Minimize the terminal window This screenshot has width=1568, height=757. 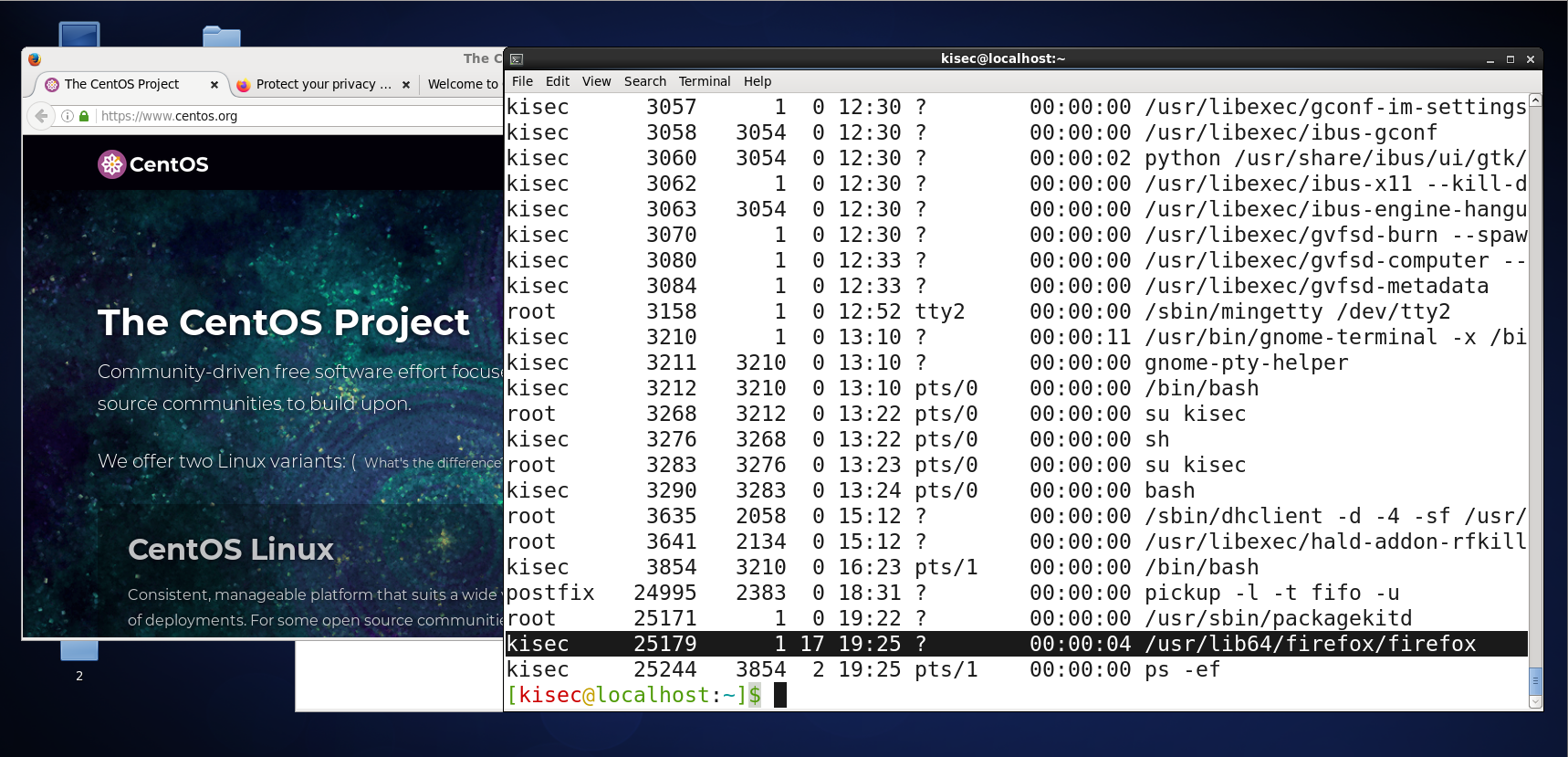tap(1490, 59)
